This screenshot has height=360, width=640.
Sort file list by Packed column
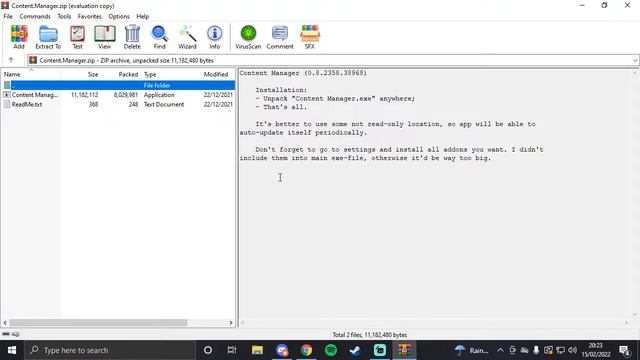pos(121,74)
